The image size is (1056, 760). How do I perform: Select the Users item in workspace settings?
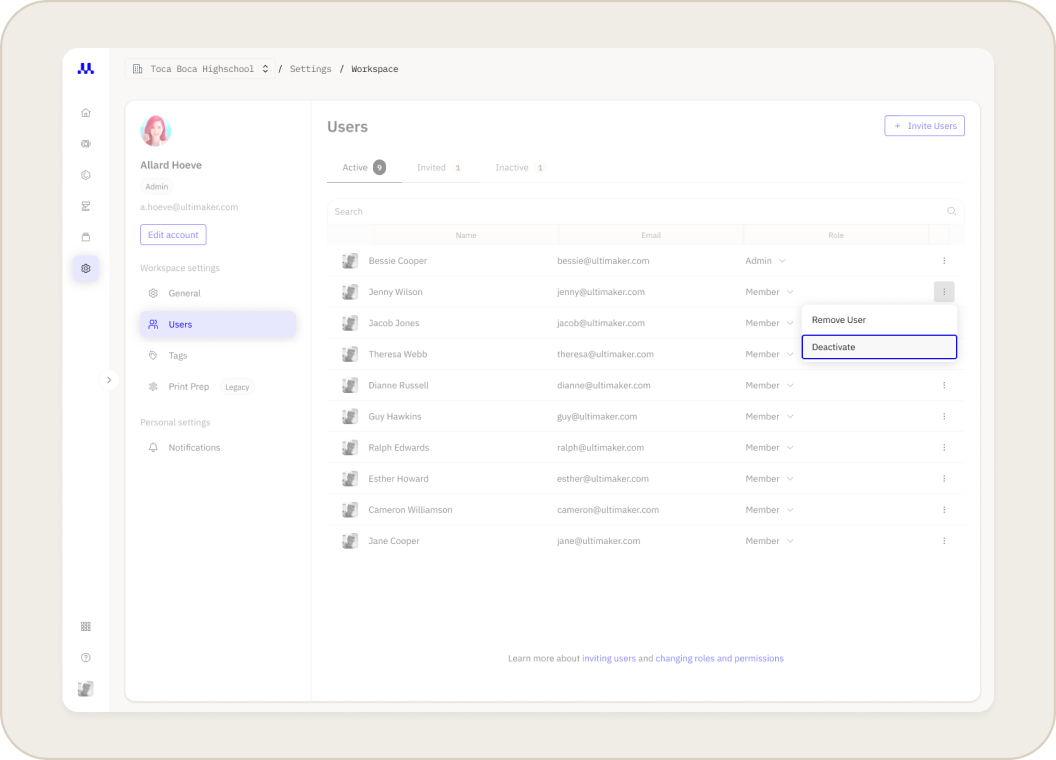[x=218, y=324]
